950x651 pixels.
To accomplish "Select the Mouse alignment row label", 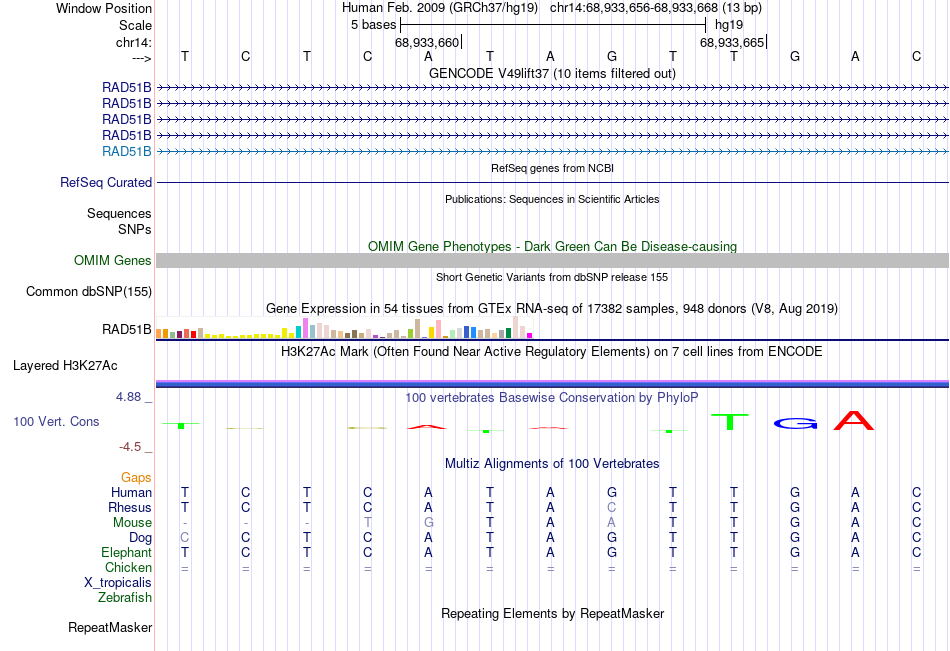I will pos(132,522).
